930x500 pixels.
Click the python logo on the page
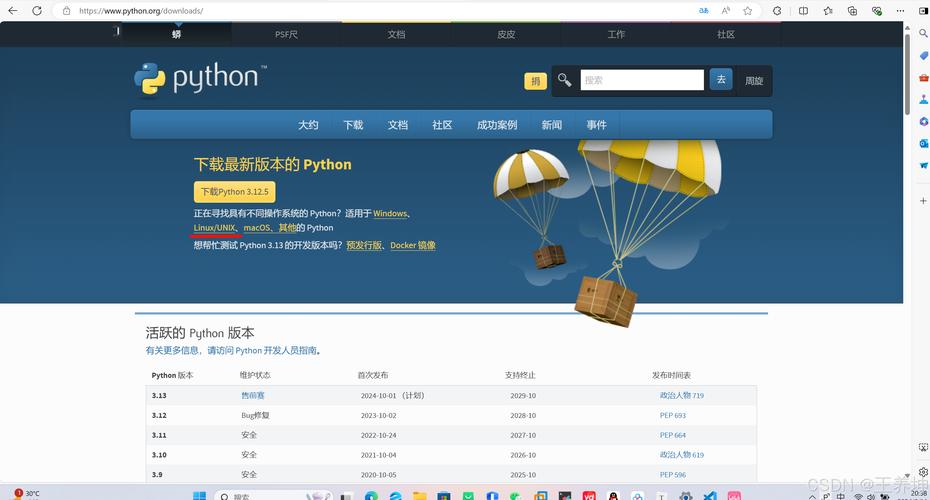[x=200, y=78]
